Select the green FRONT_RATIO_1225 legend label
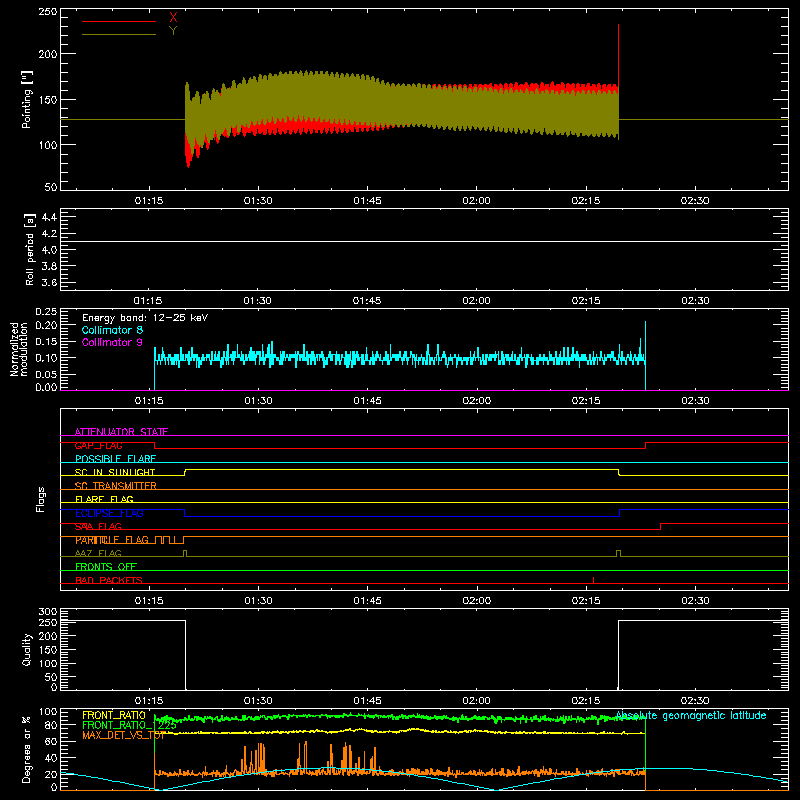Viewport: 800px width, 800px height. pos(130,725)
